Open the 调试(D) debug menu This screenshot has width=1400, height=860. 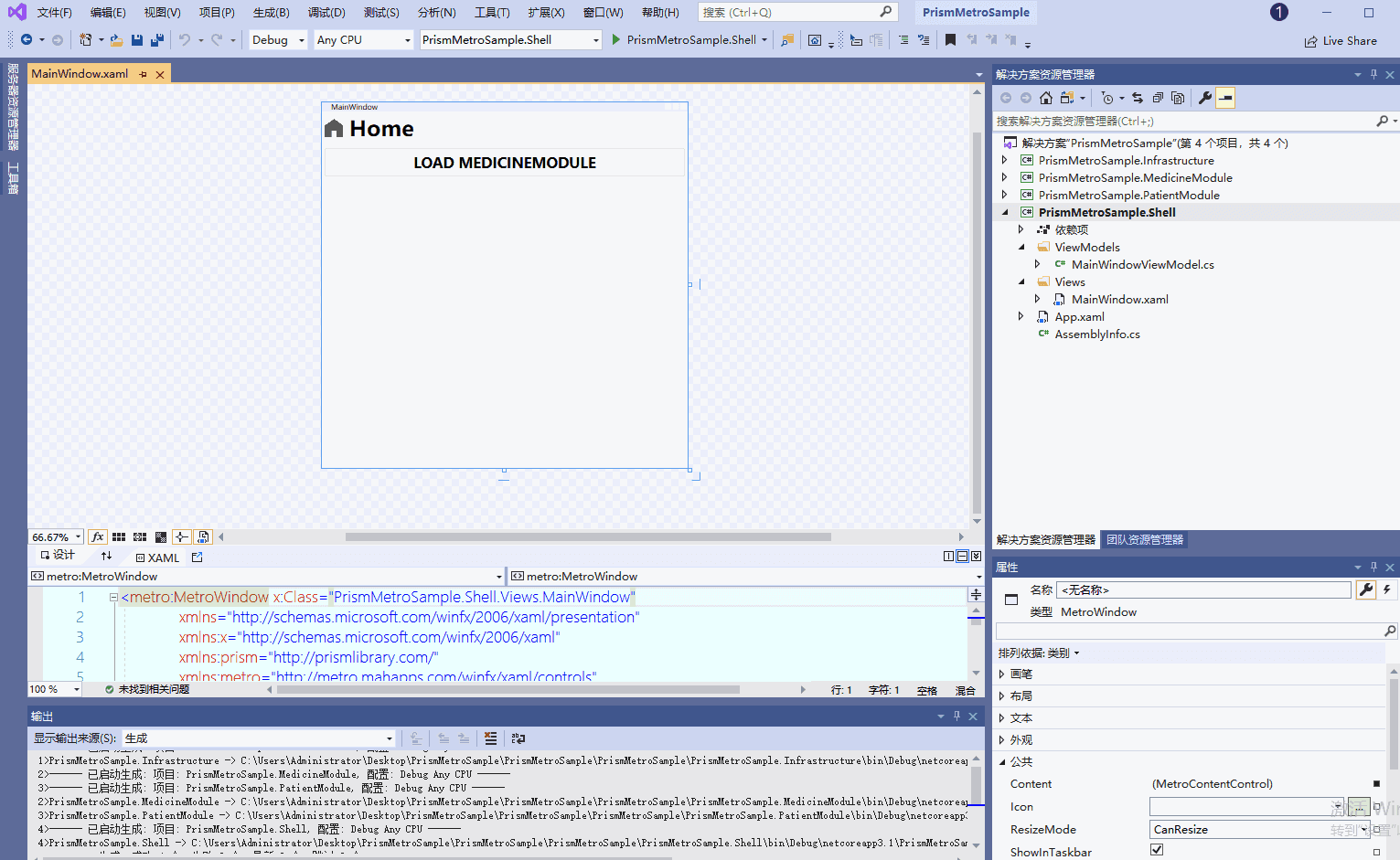(x=326, y=12)
